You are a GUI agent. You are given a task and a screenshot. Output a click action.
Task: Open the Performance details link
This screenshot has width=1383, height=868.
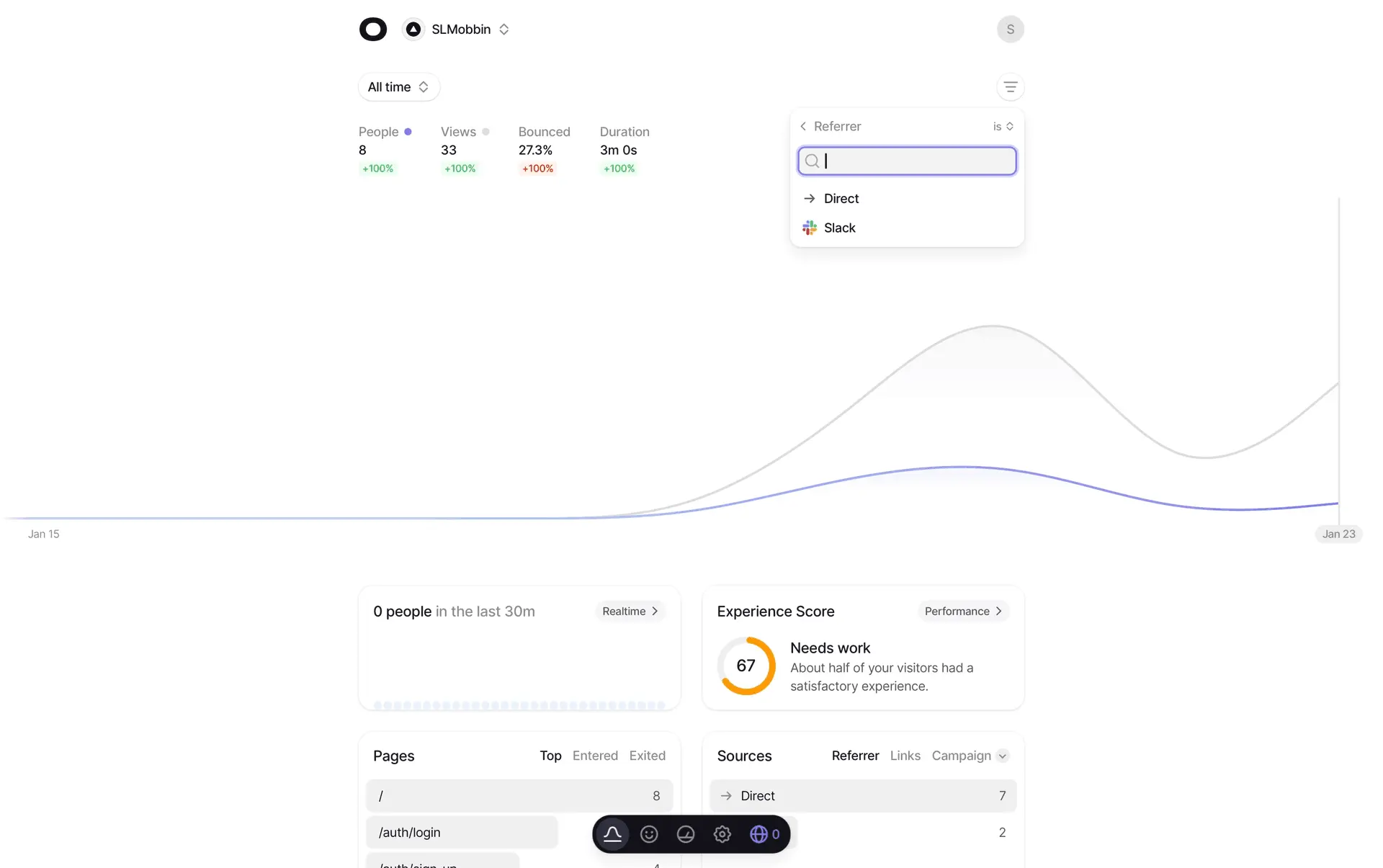(x=962, y=611)
